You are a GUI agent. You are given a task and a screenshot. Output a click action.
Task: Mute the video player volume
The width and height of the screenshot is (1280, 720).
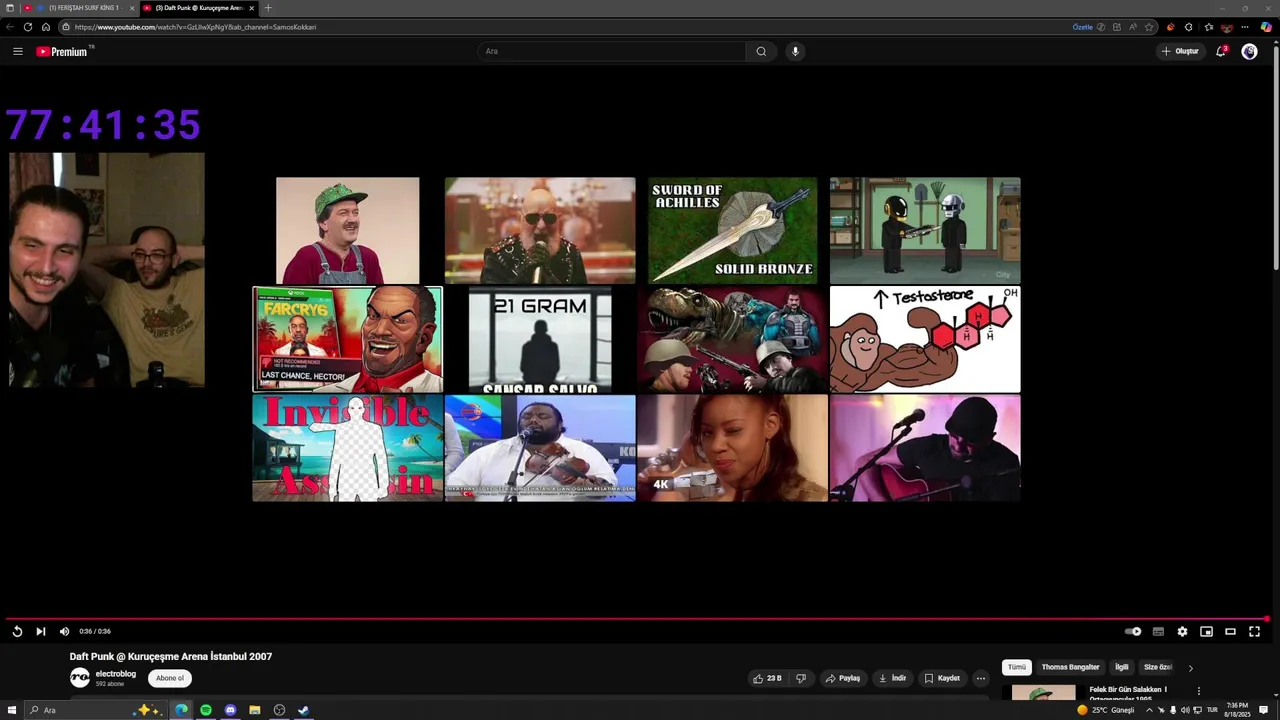click(x=64, y=631)
